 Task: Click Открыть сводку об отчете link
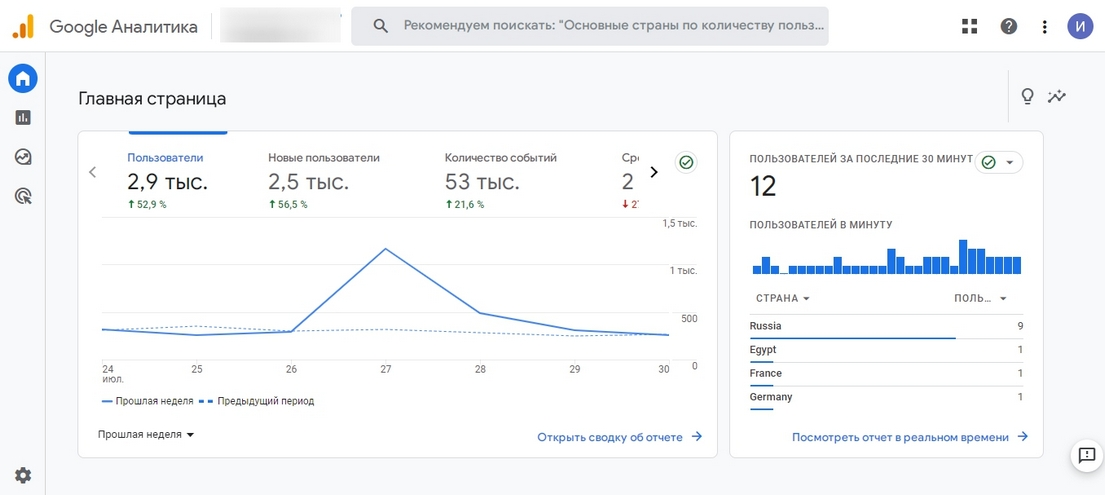coord(620,437)
